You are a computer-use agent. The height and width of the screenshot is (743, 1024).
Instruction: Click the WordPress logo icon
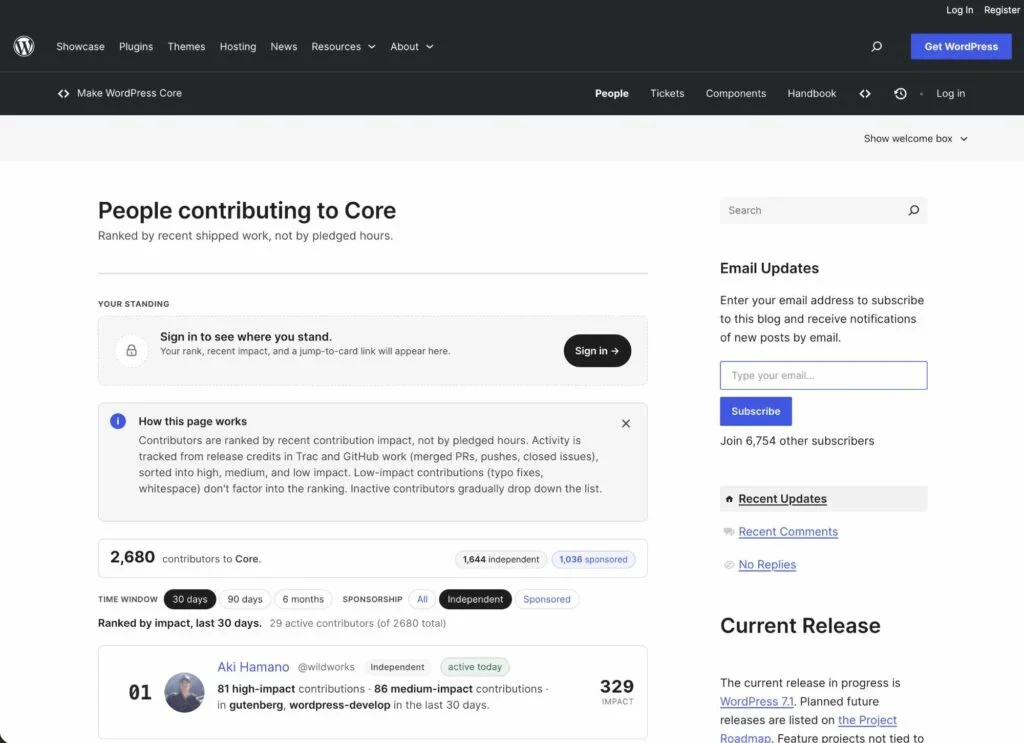point(24,46)
